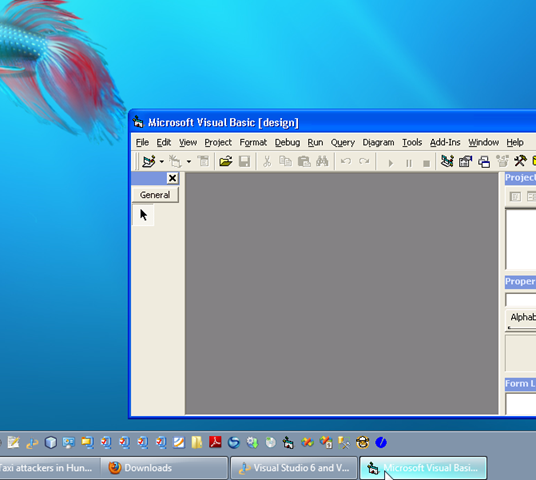Click the Break pause icon
Screen dimensions: 536x480
pyautogui.click(x=408, y=163)
